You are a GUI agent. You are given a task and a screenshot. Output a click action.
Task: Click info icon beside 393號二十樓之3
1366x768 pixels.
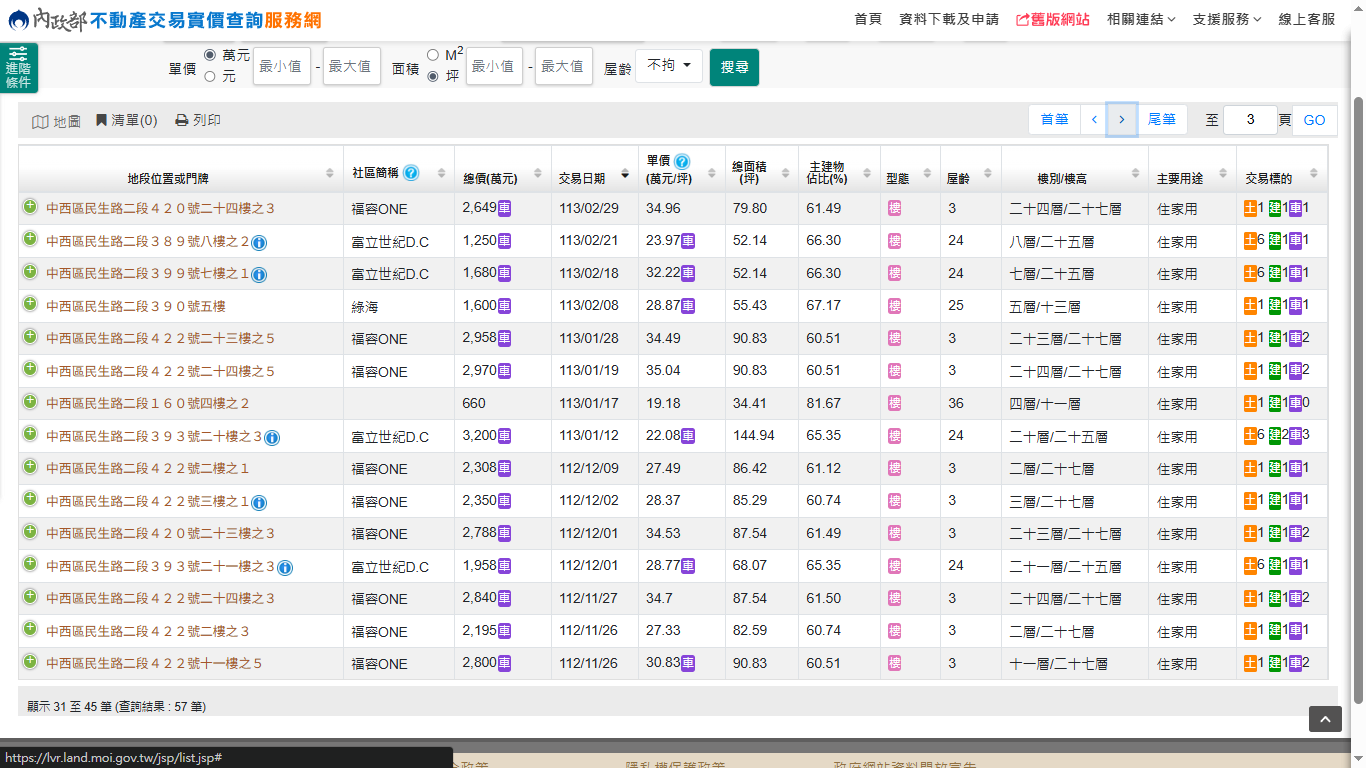click(x=272, y=438)
